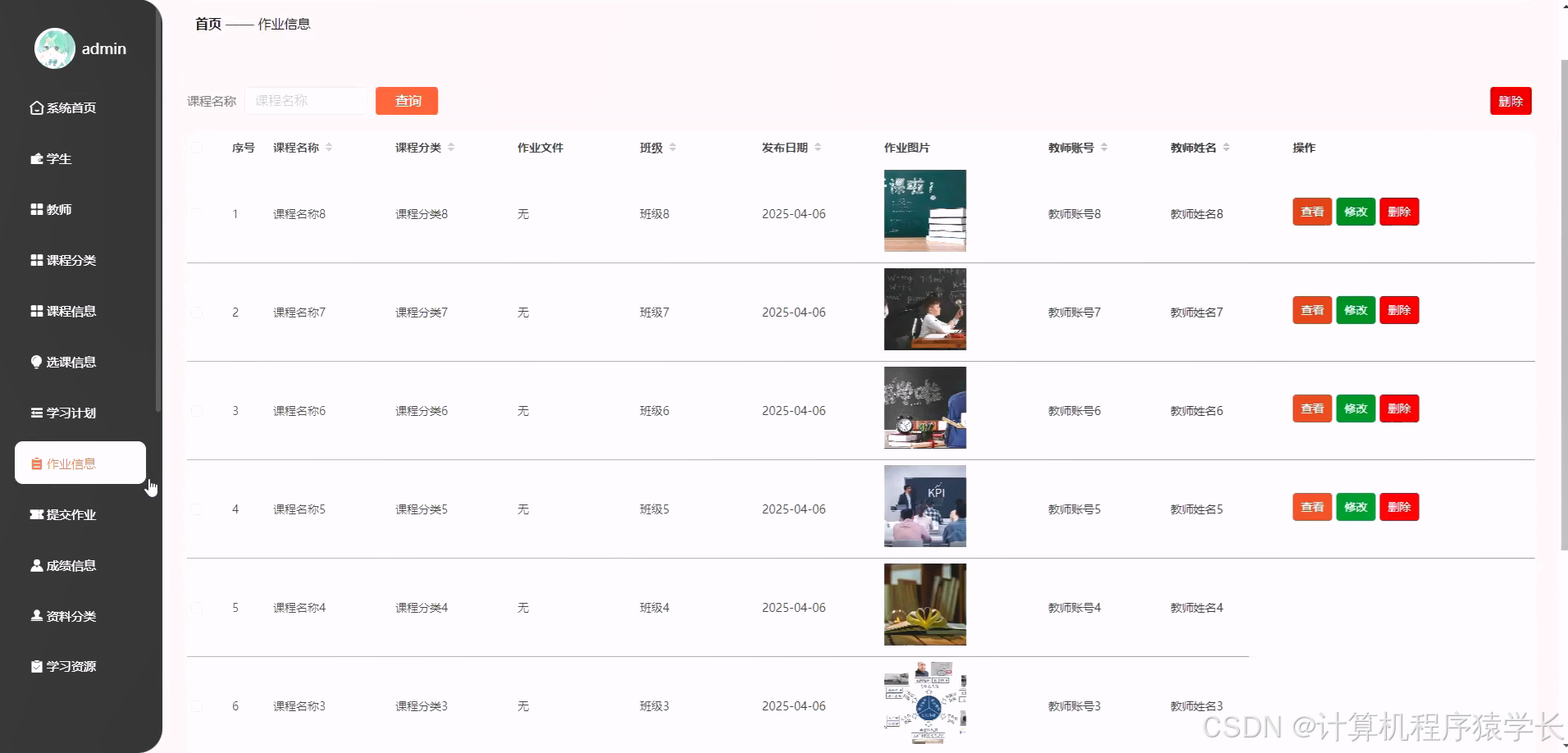The width and height of the screenshot is (1568, 753).
Task: Check the row for 课程名称3
Action: coord(197,706)
